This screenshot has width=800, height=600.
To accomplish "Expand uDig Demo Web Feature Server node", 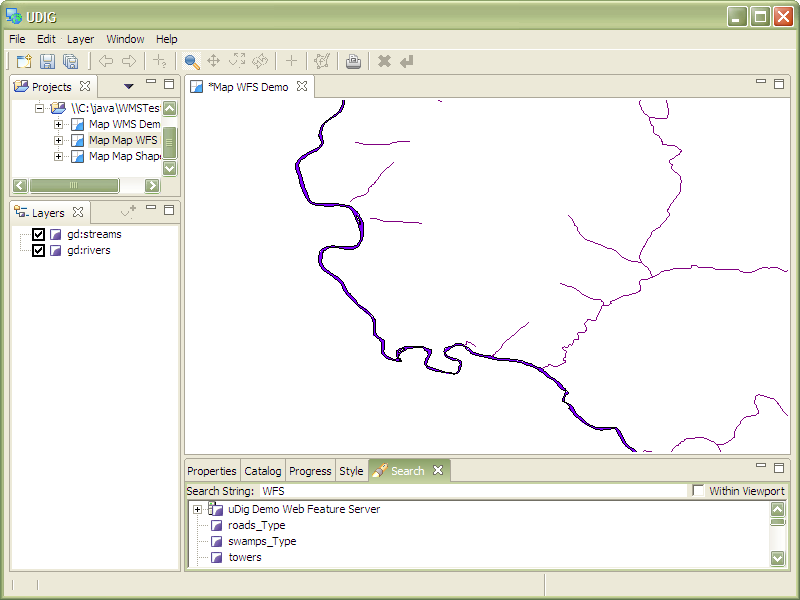I will (197, 509).
